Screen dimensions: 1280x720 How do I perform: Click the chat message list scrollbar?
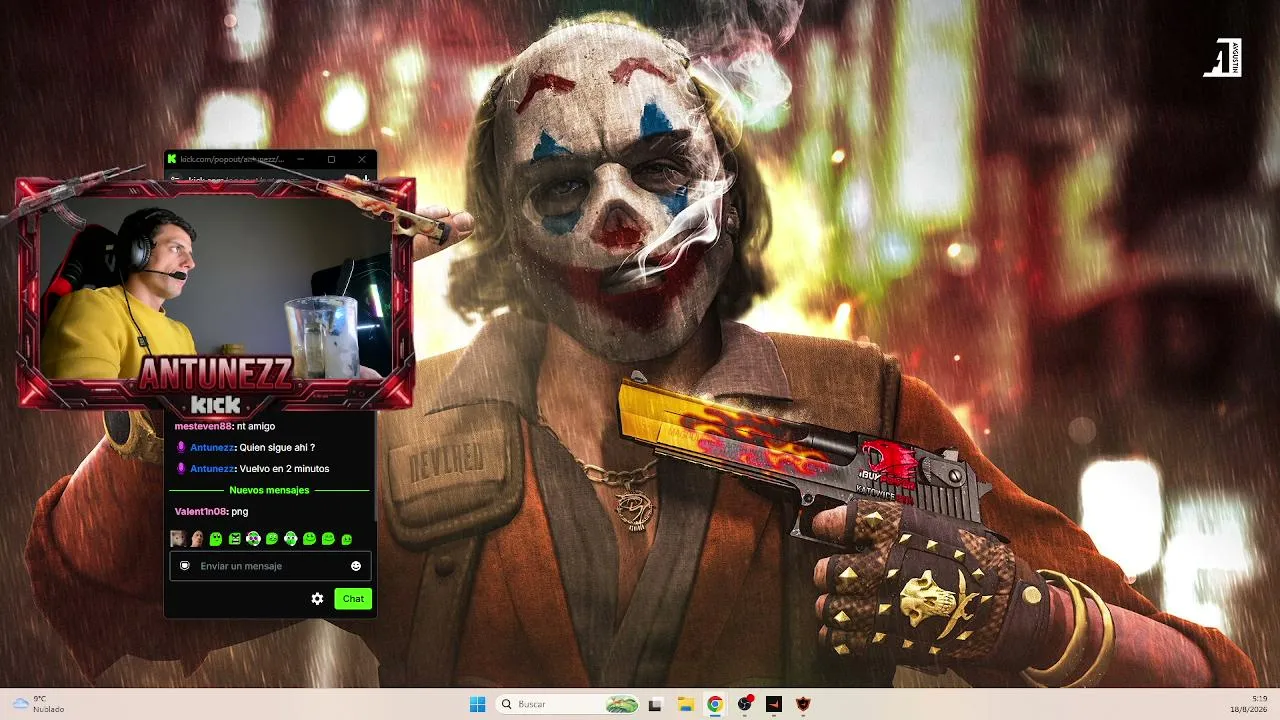click(x=375, y=467)
